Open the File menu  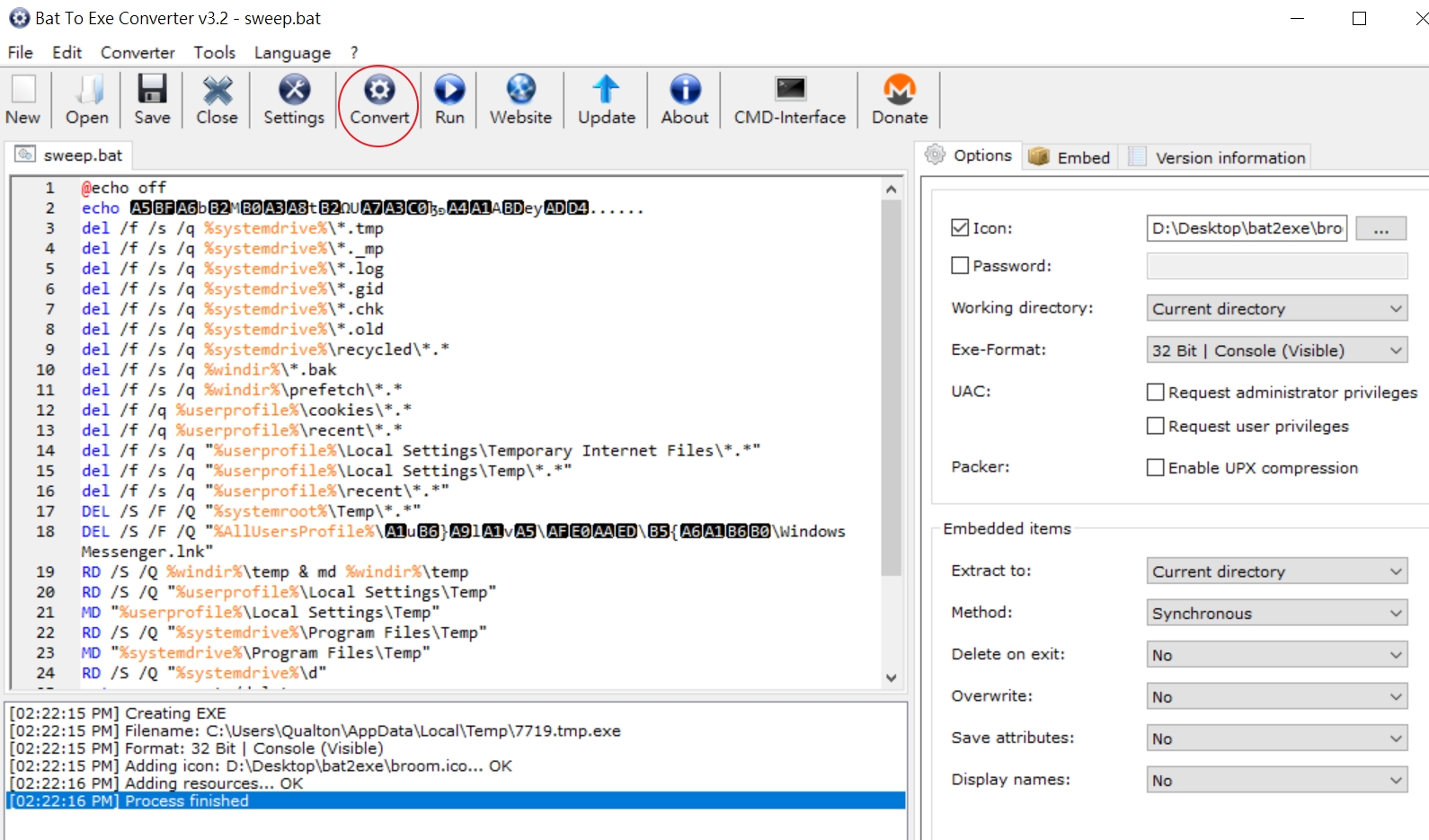tap(20, 52)
